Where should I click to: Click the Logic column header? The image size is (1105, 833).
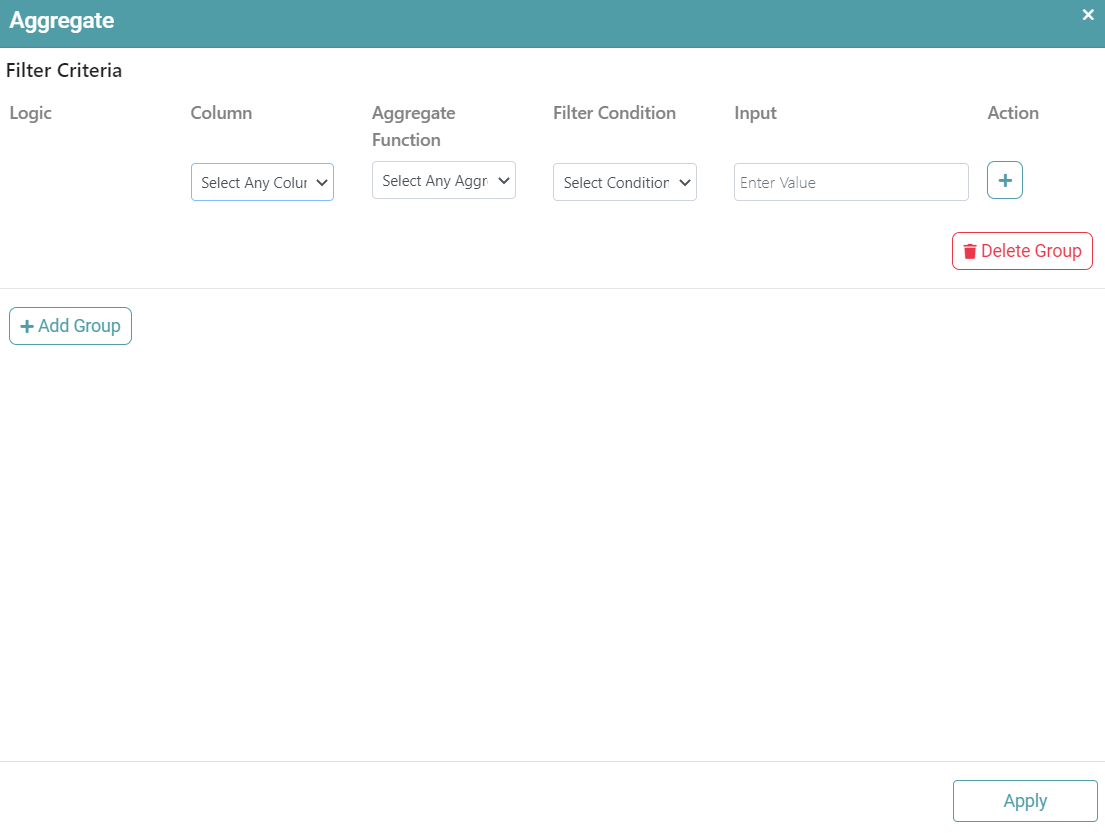[x=31, y=113]
